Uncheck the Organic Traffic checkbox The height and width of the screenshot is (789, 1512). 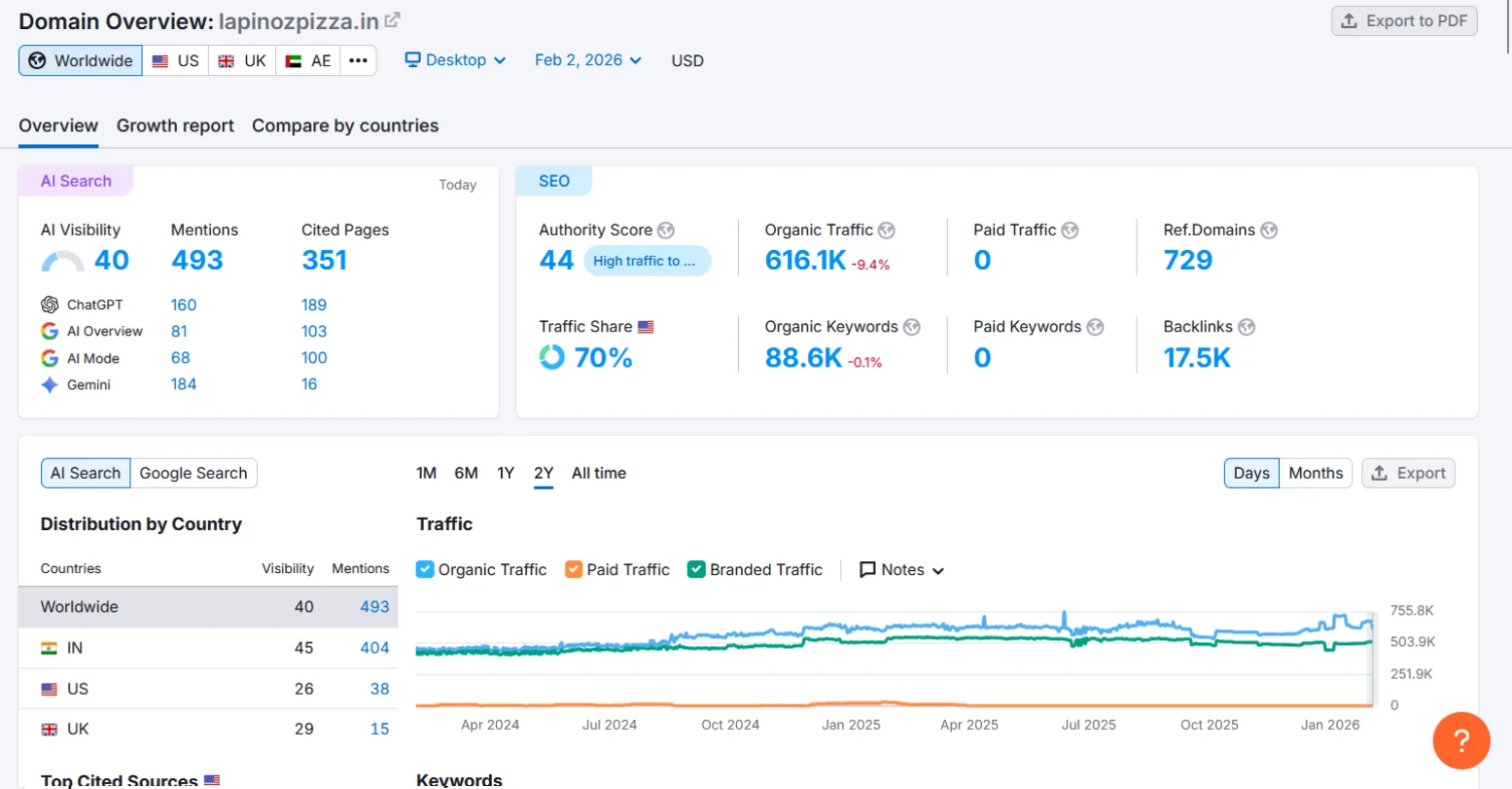425,570
